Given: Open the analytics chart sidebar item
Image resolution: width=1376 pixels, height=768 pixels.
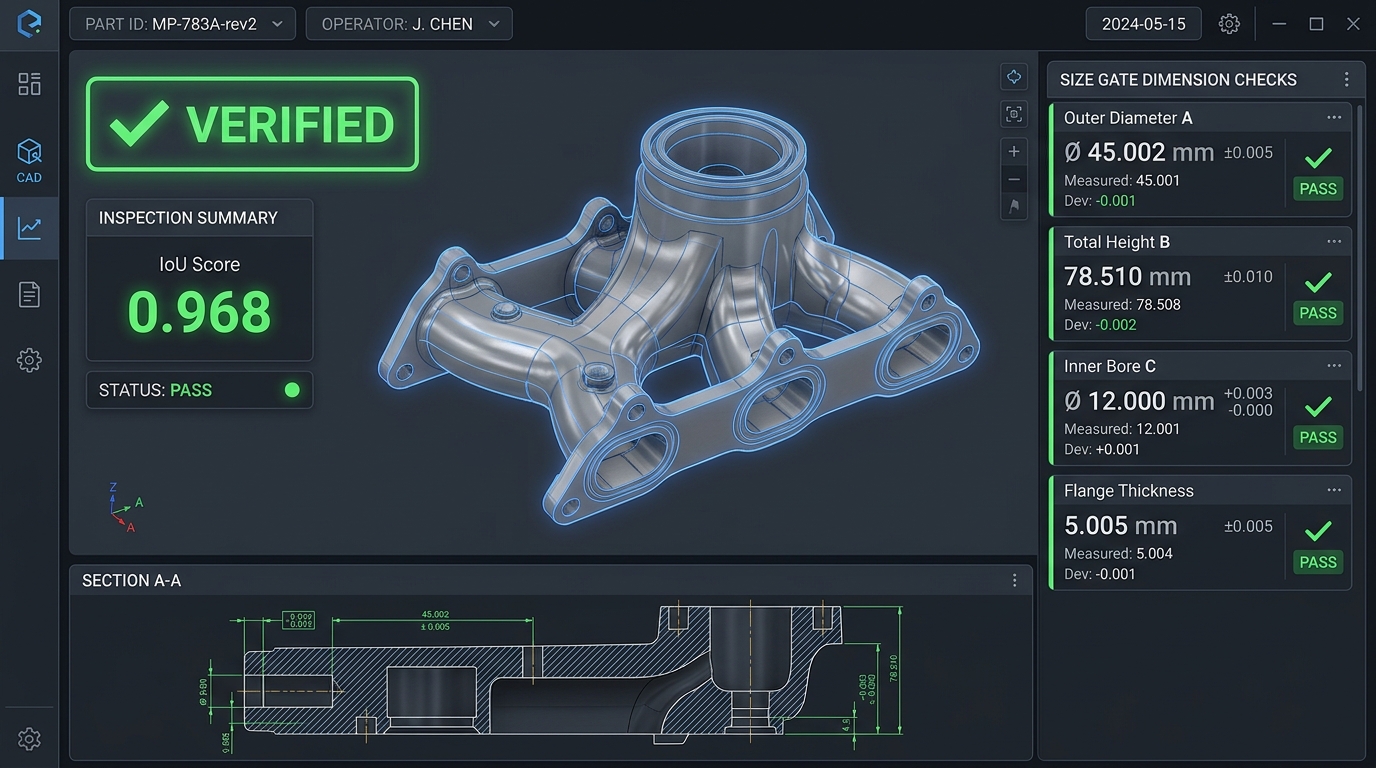Looking at the screenshot, I should (x=29, y=228).
